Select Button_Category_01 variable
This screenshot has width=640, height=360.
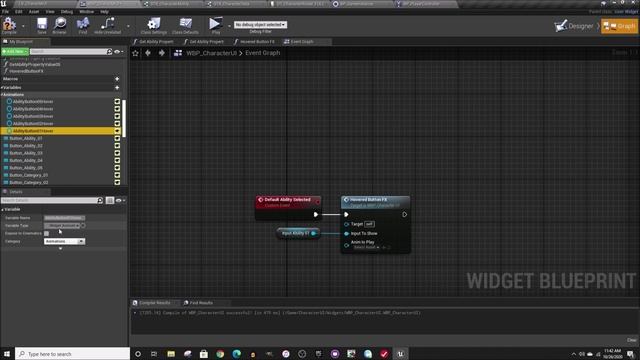pos(29,175)
